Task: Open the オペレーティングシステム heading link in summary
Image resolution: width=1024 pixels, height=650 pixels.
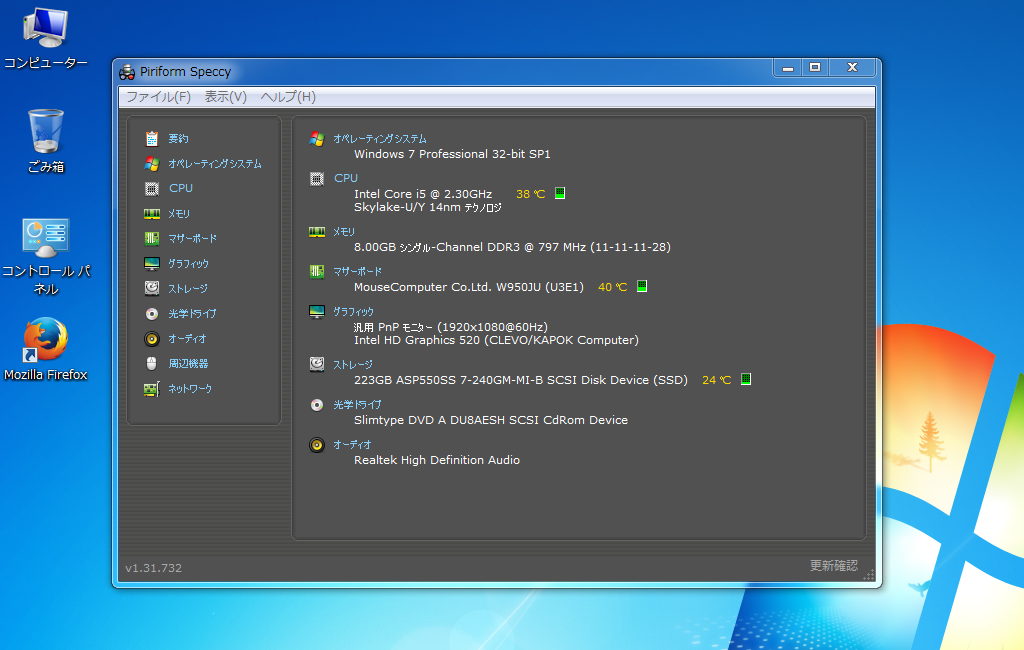Action: [x=379, y=138]
